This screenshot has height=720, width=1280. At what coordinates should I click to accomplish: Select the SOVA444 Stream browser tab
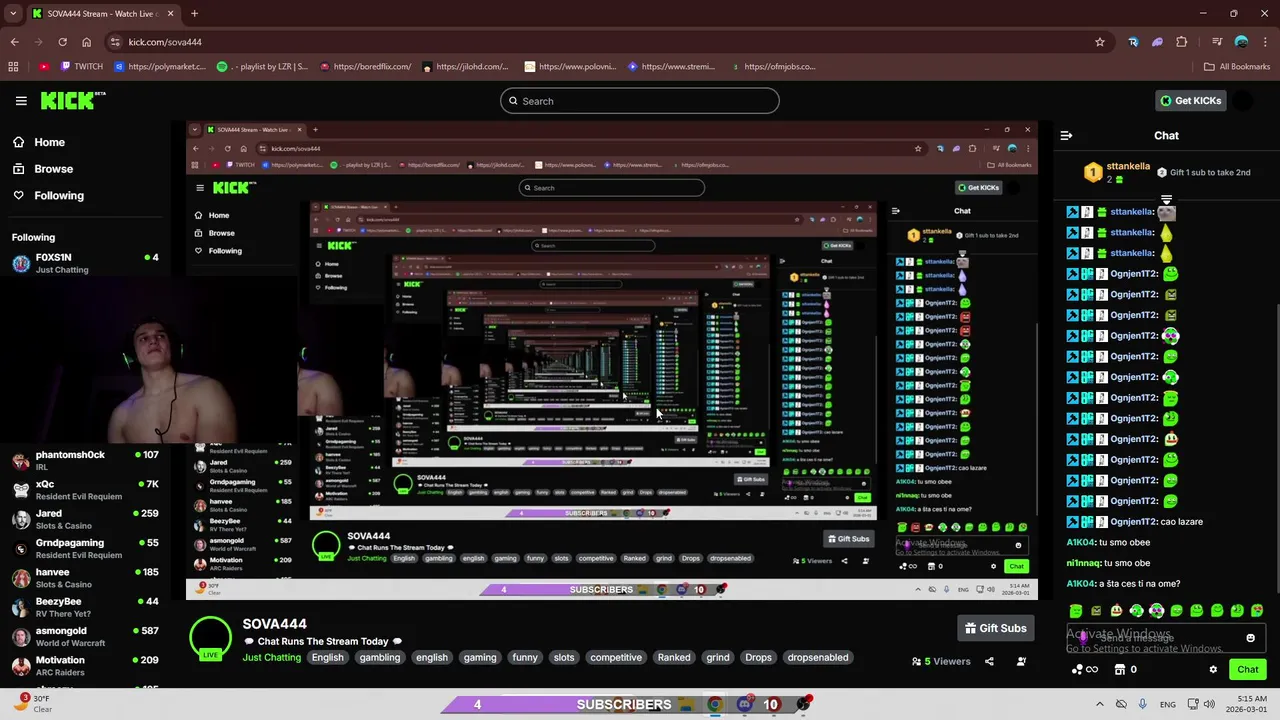tap(103, 14)
